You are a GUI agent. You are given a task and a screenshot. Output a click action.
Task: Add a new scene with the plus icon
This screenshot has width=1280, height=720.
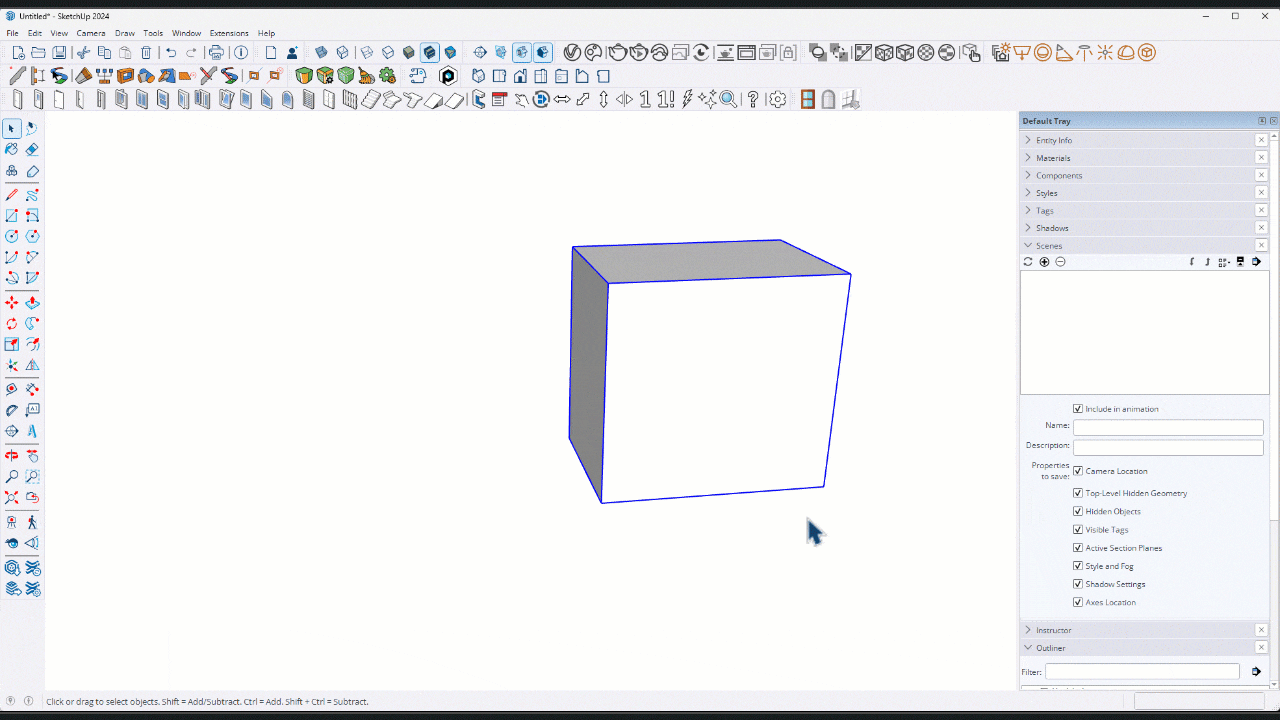pos(1044,261)
